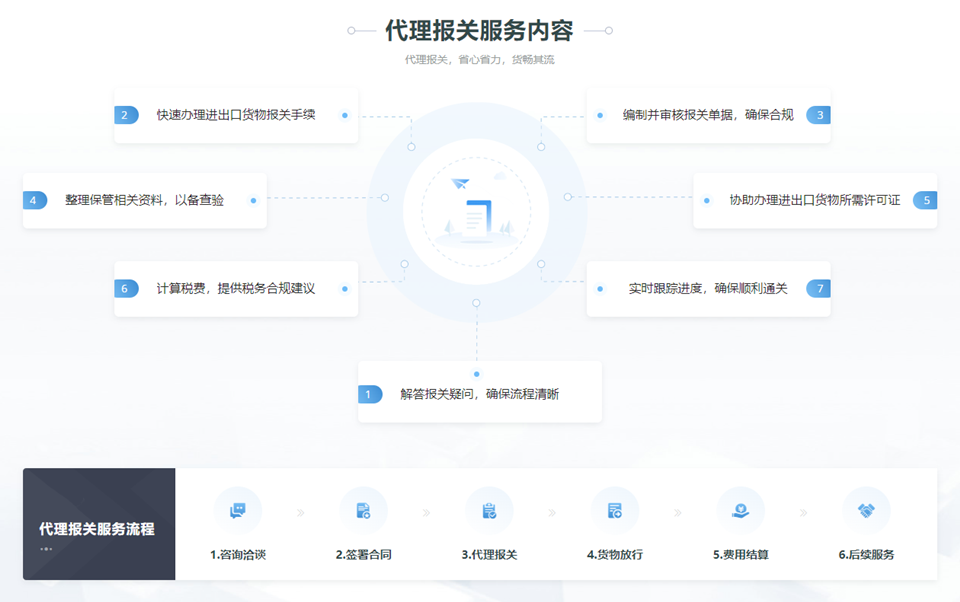Screen dimensions: 960x602
Task: Open the 快速办理进出口货物报关手续 card
Action: [x=236, y=115]
